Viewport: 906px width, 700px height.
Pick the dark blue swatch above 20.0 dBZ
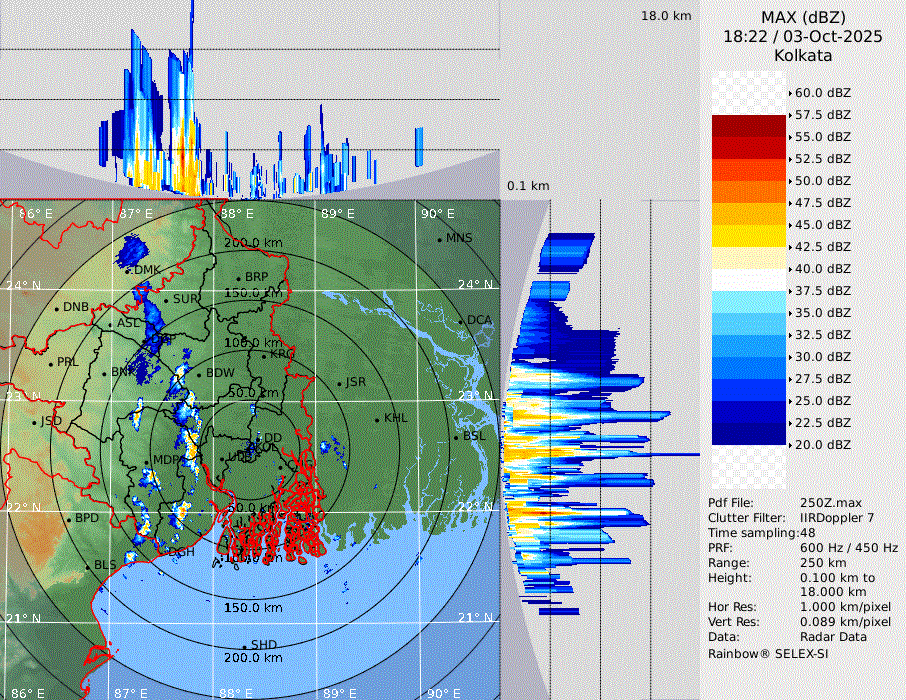tap(748, 433)
